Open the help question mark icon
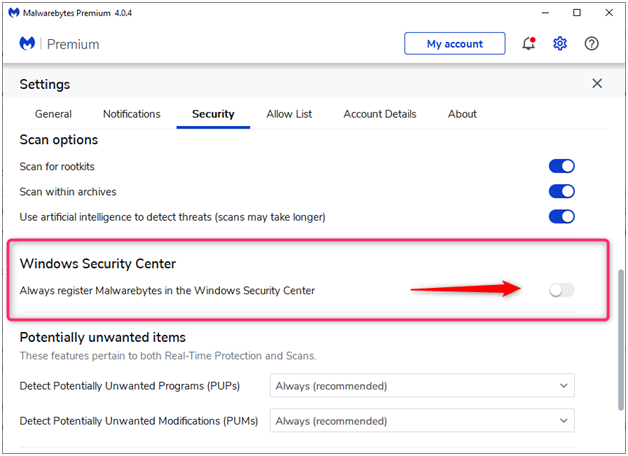This screenshot has height=456, width=628. (x=591, y=43)
